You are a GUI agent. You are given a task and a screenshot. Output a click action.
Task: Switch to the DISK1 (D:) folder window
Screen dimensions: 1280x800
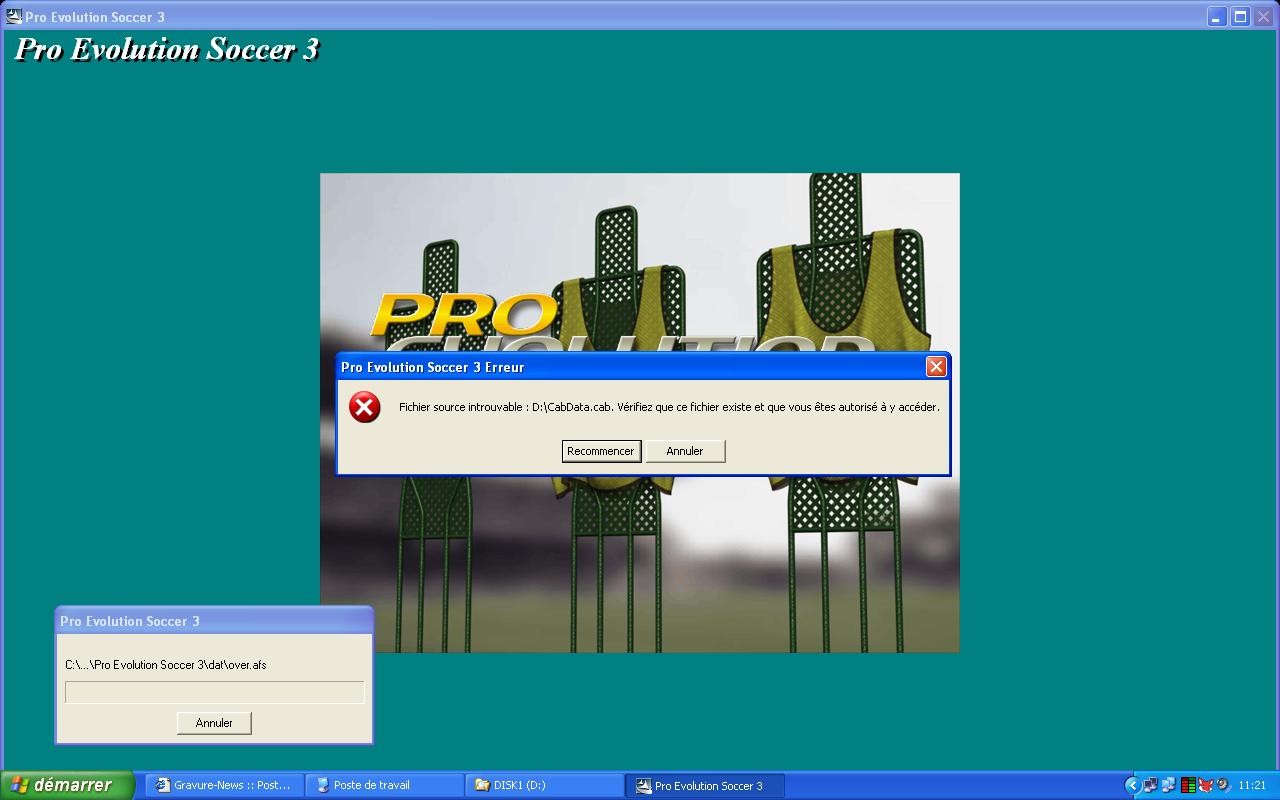[544, 786]
